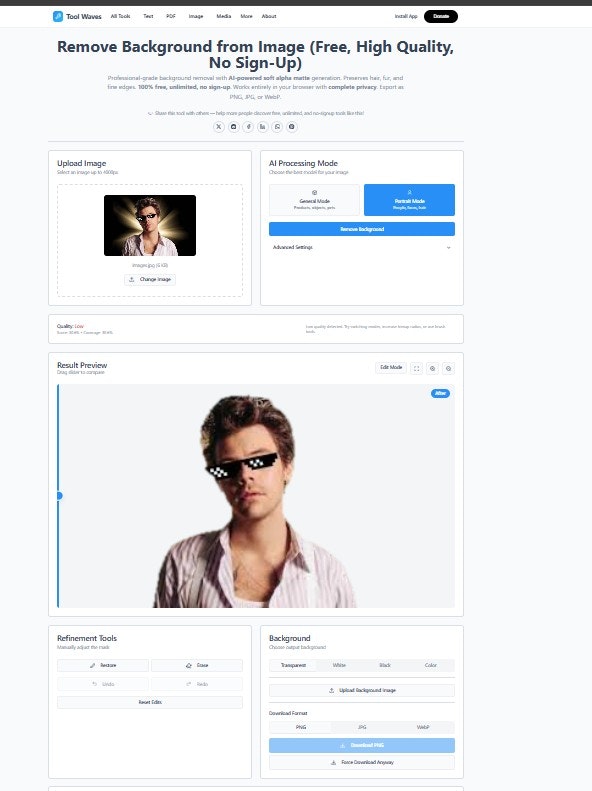Choose White background option

(x=339, y=665)
